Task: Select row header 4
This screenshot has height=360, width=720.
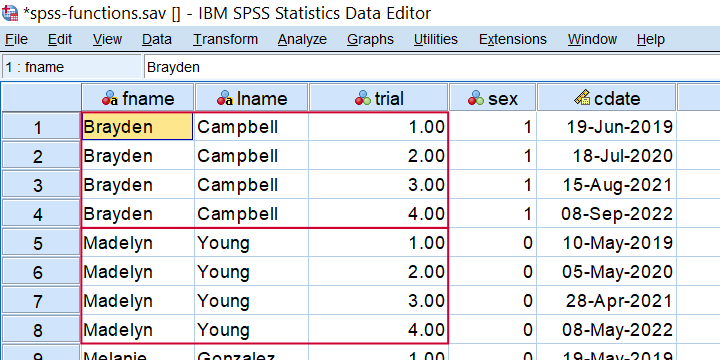Action: pos(41,214)
